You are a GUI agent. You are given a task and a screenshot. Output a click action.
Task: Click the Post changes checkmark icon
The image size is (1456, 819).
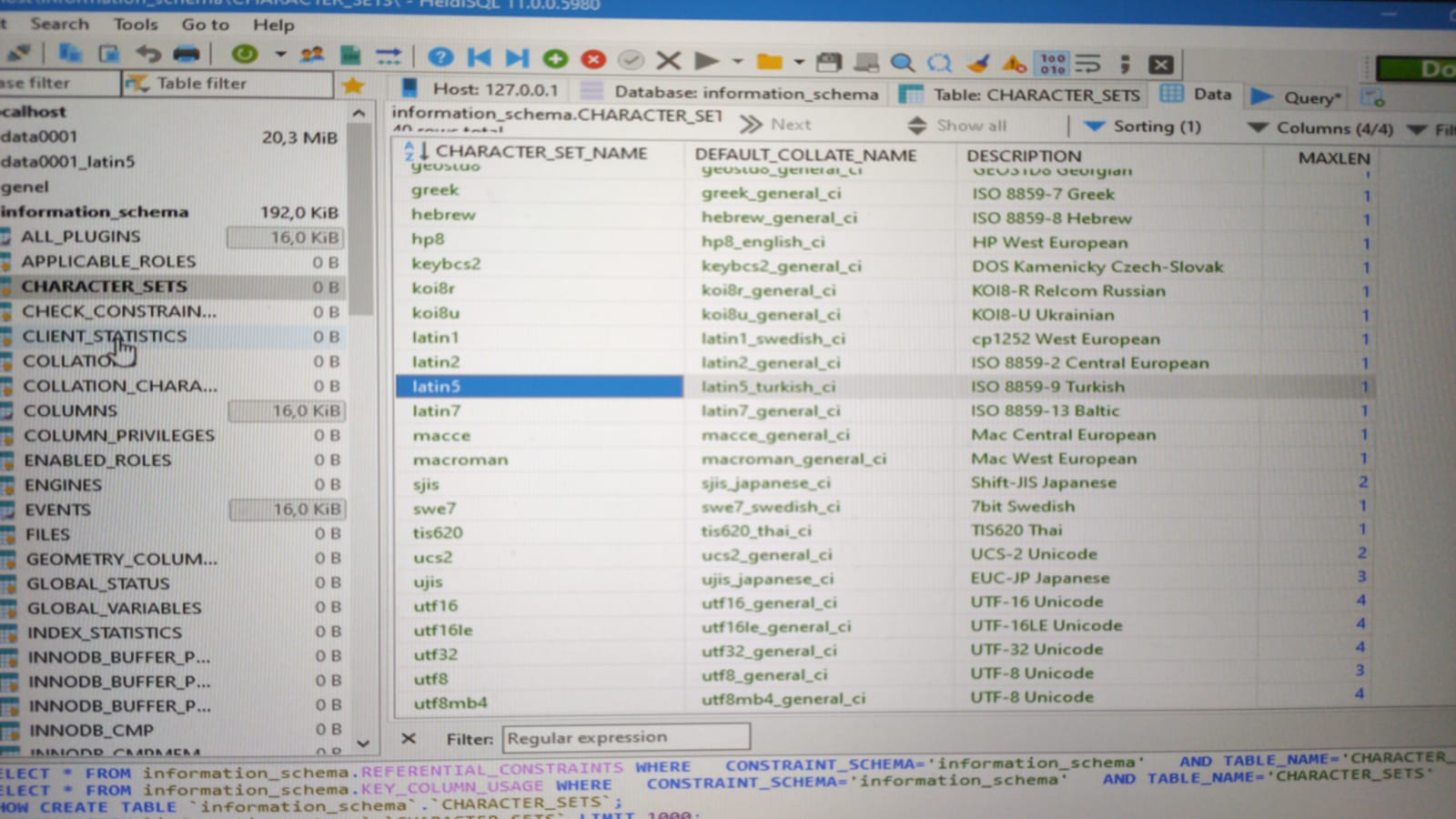click(x=631, y=60)
